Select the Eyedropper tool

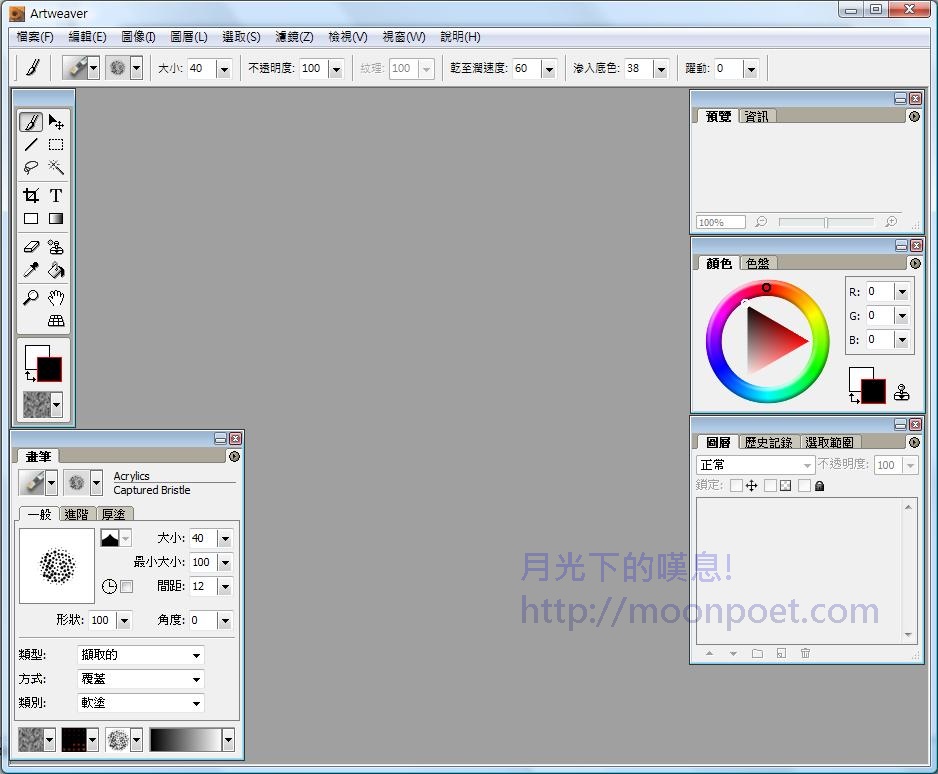tap(31, 270)
